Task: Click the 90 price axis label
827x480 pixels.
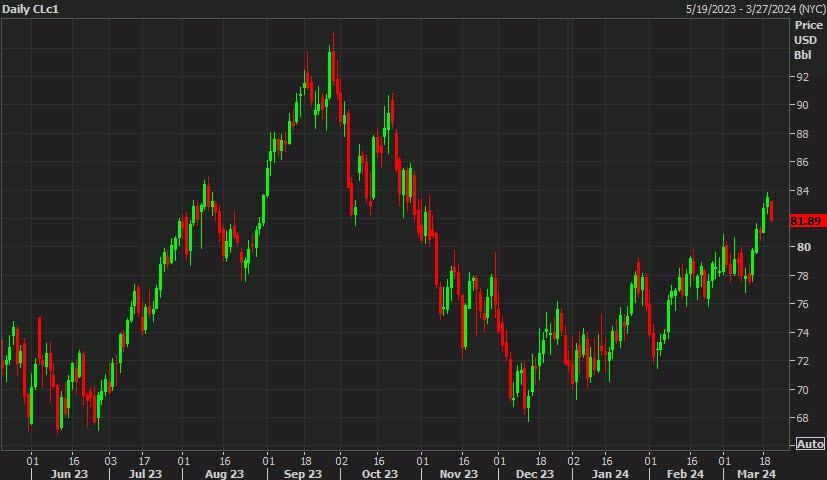Action: [802, 105]
